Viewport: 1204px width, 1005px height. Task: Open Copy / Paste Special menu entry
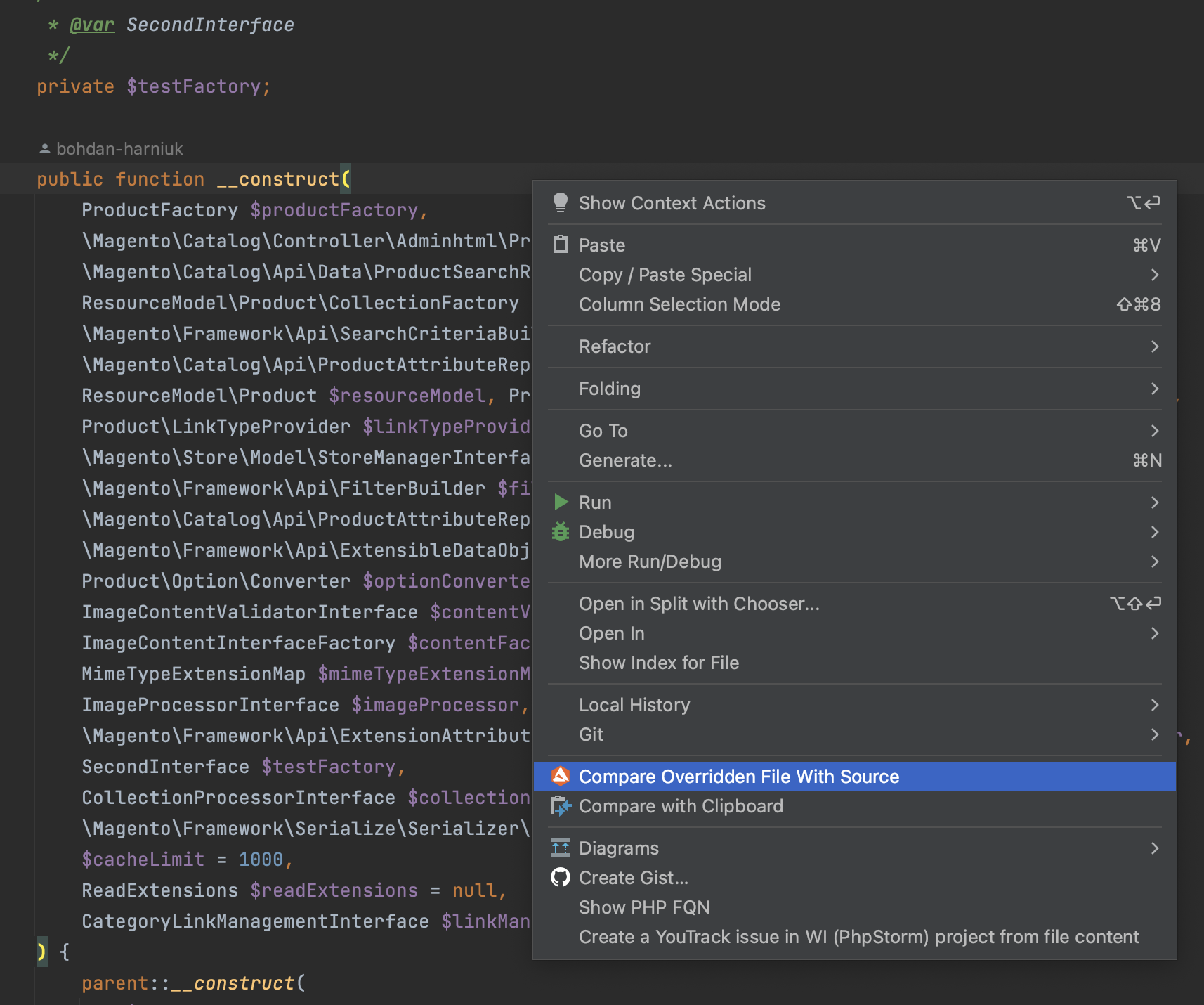pyautogui.click(x=854, y=275)
